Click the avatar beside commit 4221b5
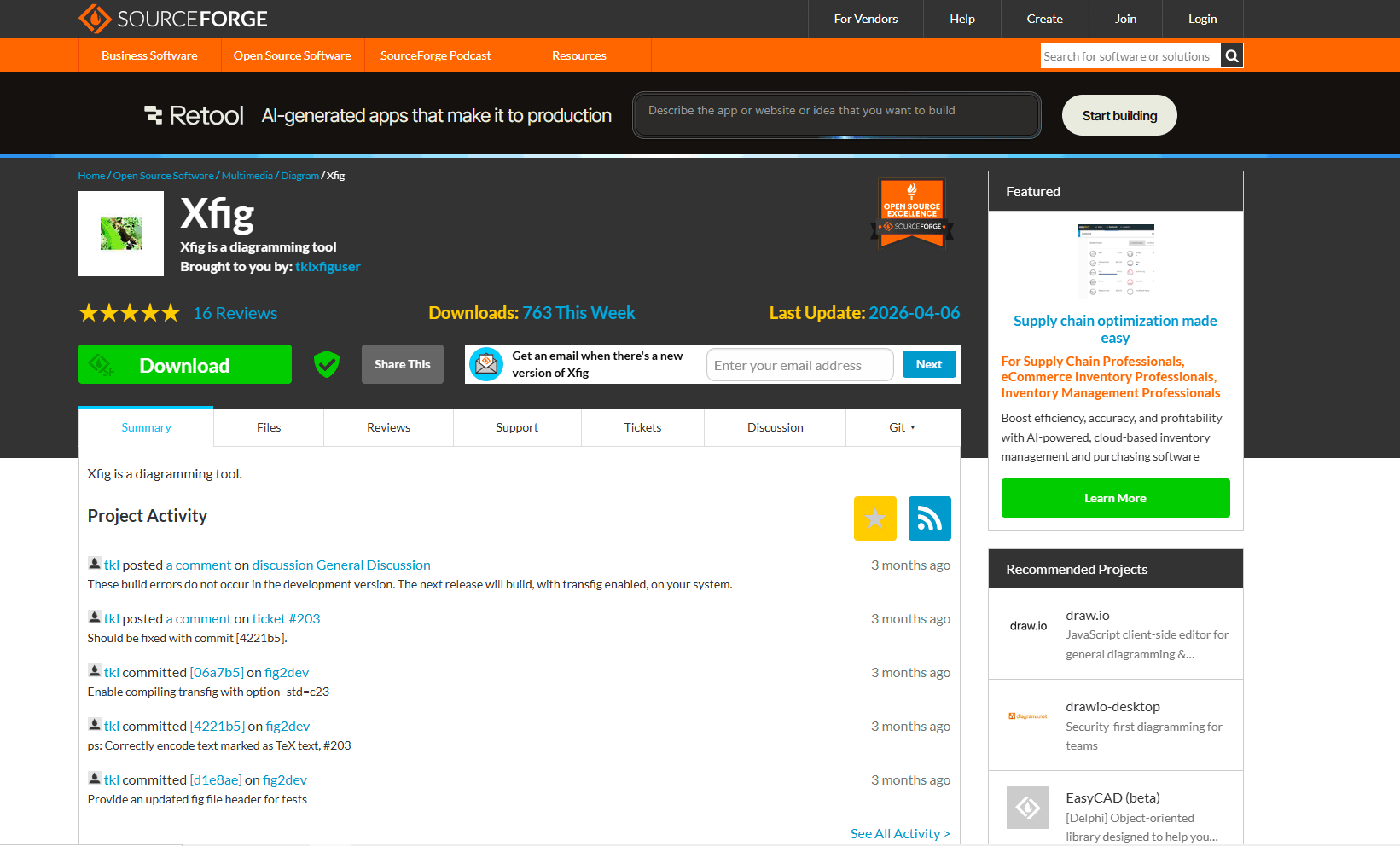 point(95,725)
